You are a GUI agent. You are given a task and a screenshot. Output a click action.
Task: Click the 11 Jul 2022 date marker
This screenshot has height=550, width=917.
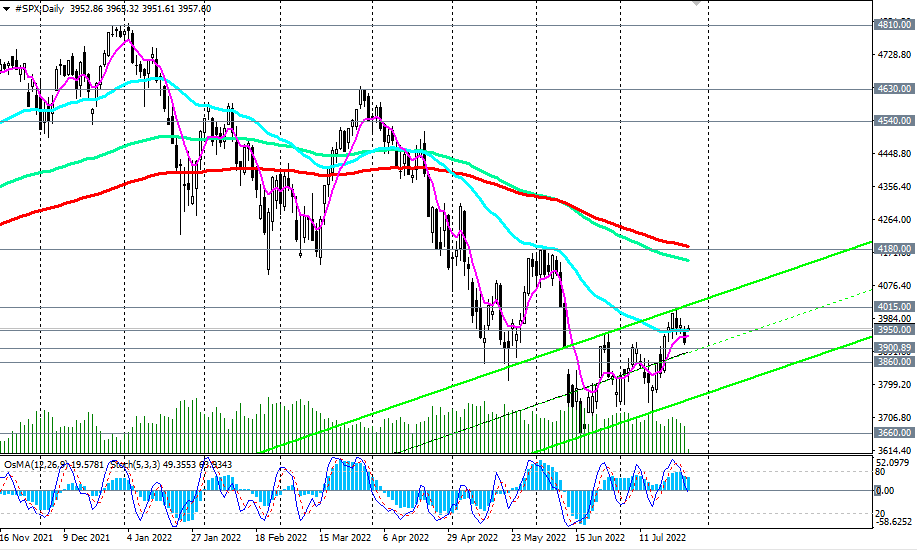click(661, 537)
